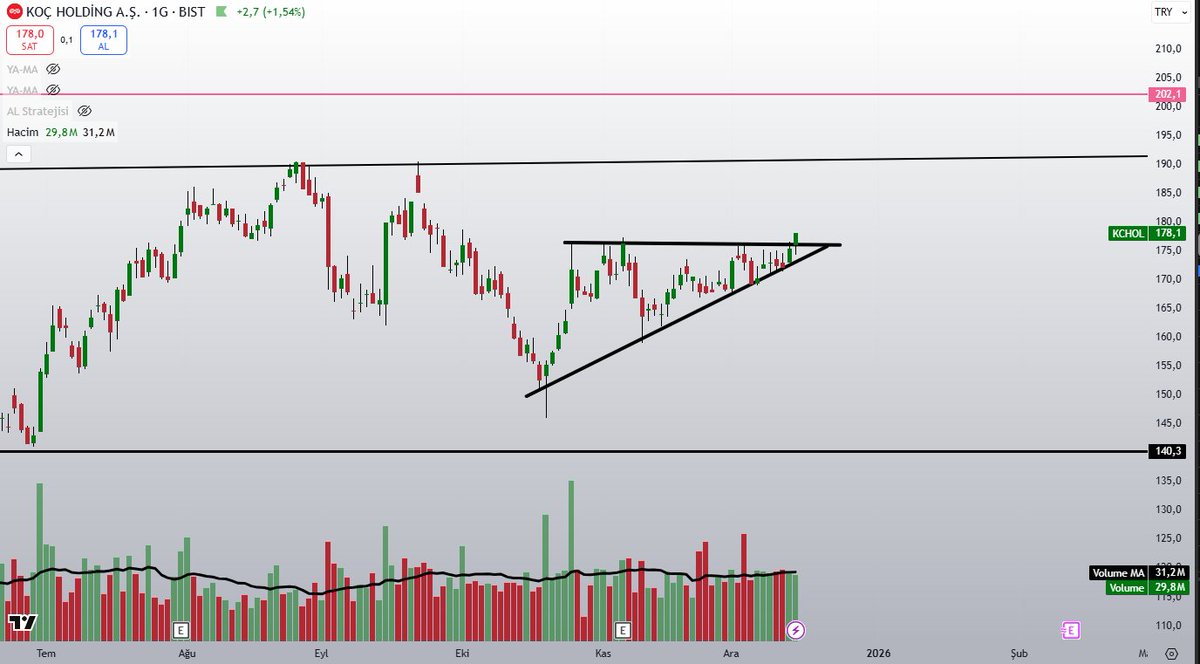Collapse the indicator legend with the chevron
Screen dimensions: 1200x664
click(x=17, y=154)
